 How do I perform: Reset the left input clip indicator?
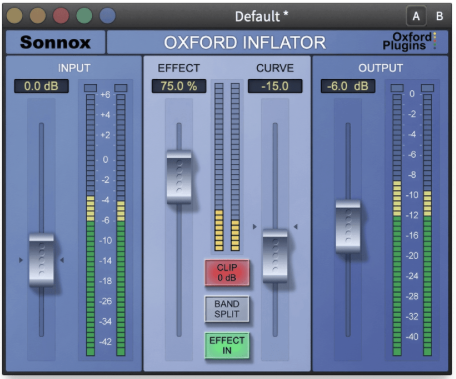coord(90,88)
